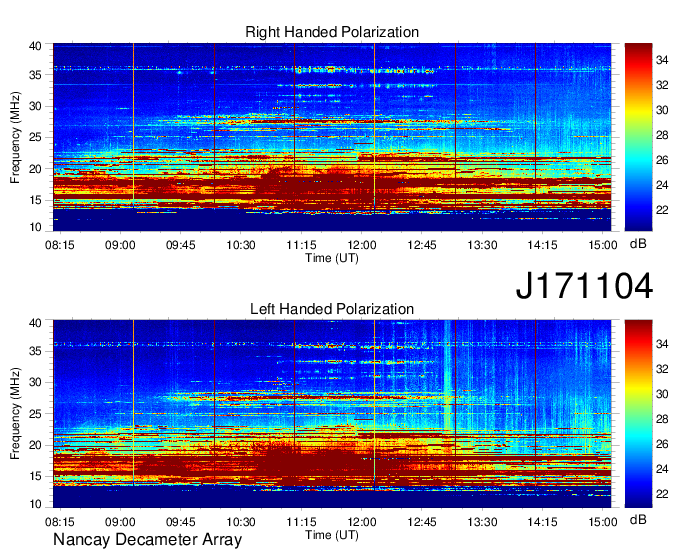Click the 30 MHz tick on the left-handed plot
Screen dimensions: 680x552
click(x=35, y=382)
